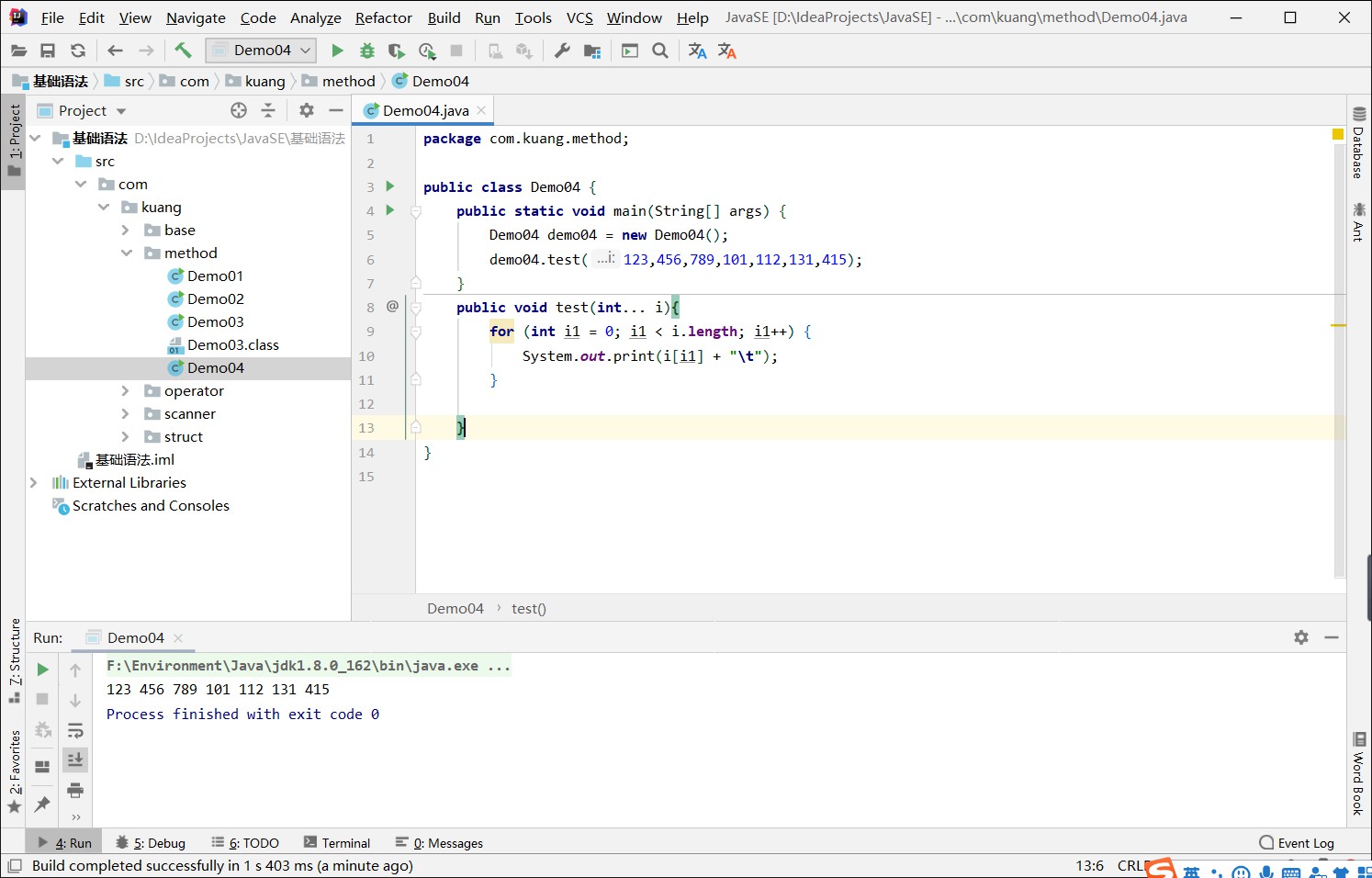Open the 6: TODO tool window button
Image resolution: width=1372 pixels, height=878 pixels.
245,843
